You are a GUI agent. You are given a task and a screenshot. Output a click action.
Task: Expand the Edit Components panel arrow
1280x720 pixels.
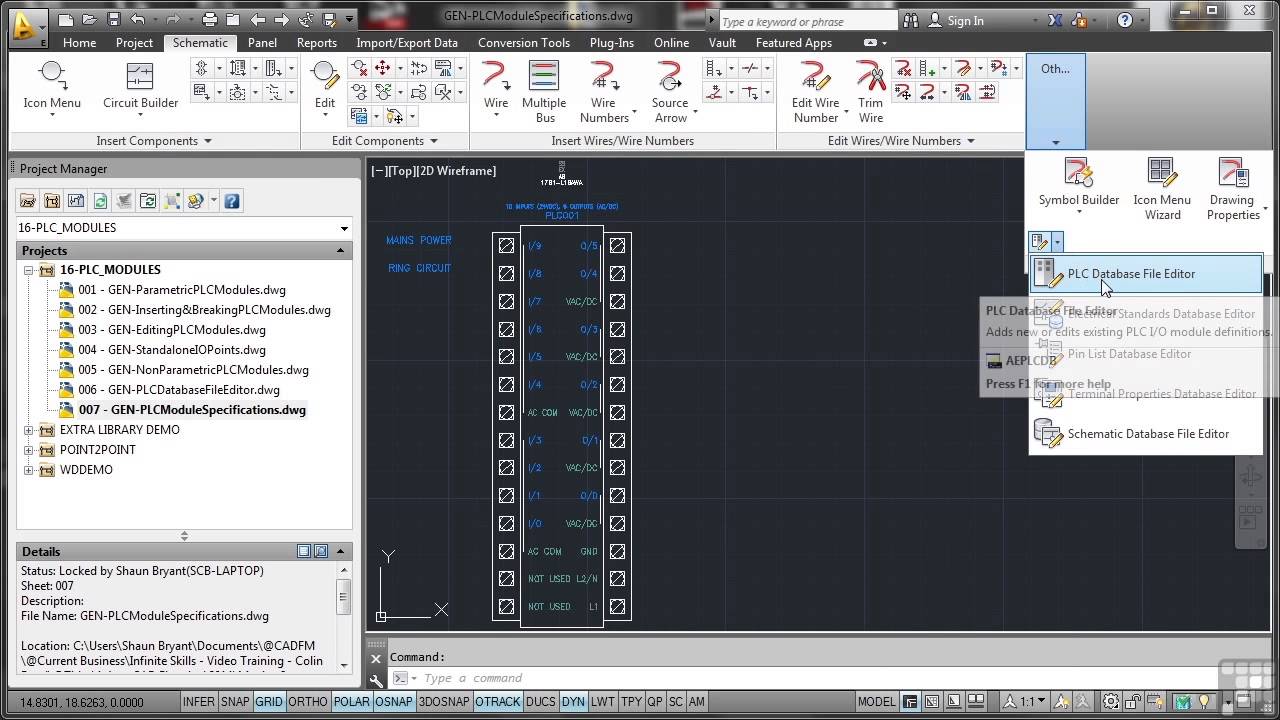433,141
